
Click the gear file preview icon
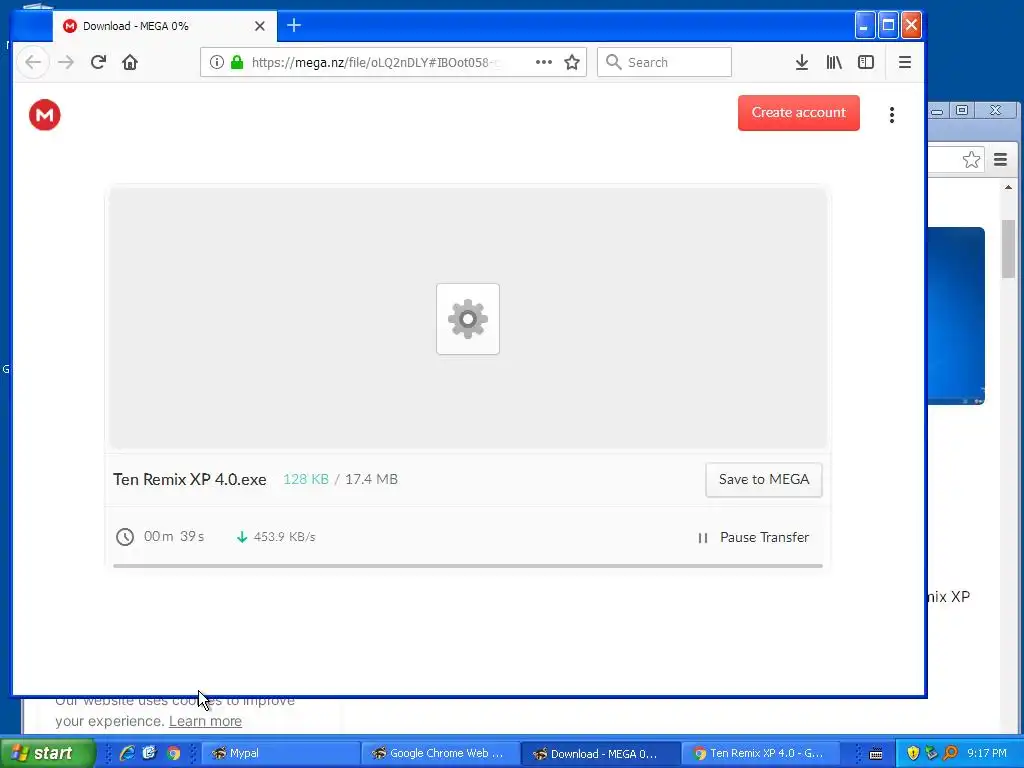tap(468, 319)
